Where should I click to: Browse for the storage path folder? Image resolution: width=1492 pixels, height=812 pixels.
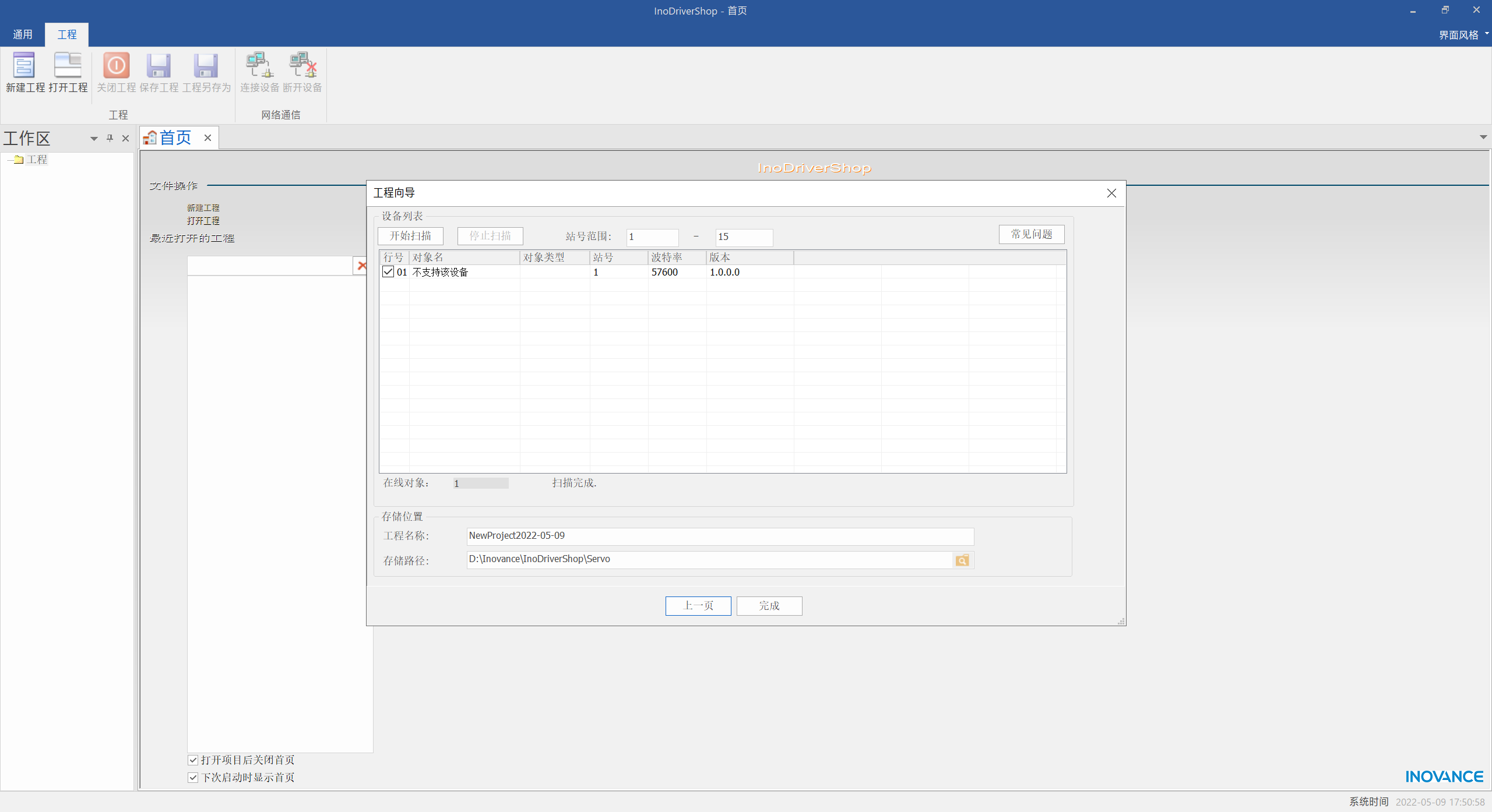point(962,560)
